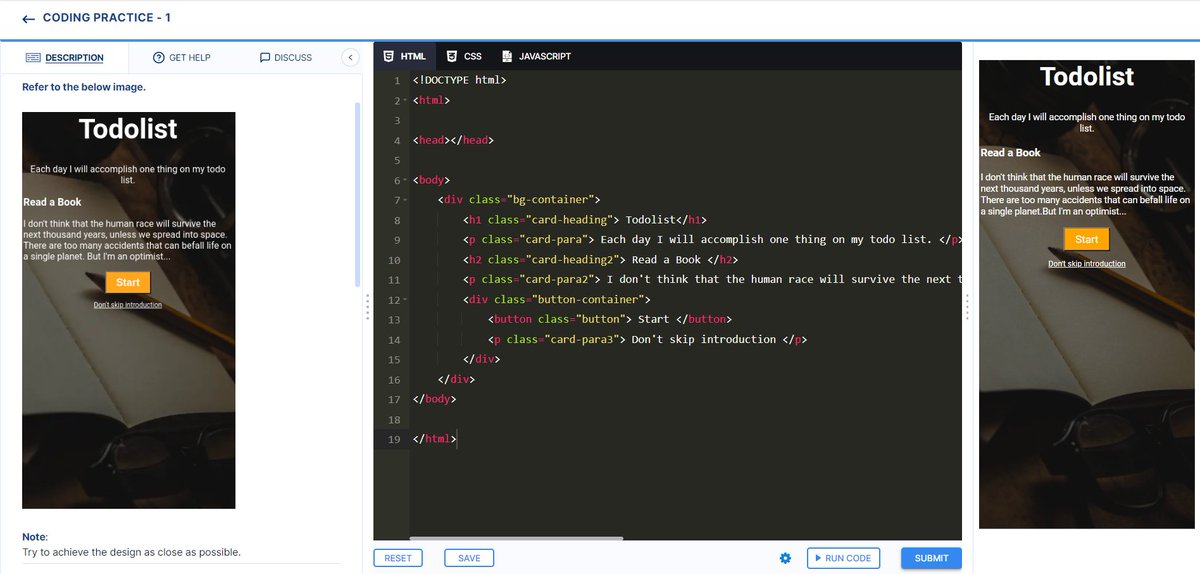
Task: Place cursor at closing html tag line 19
Action: click(x=434, y=439)
